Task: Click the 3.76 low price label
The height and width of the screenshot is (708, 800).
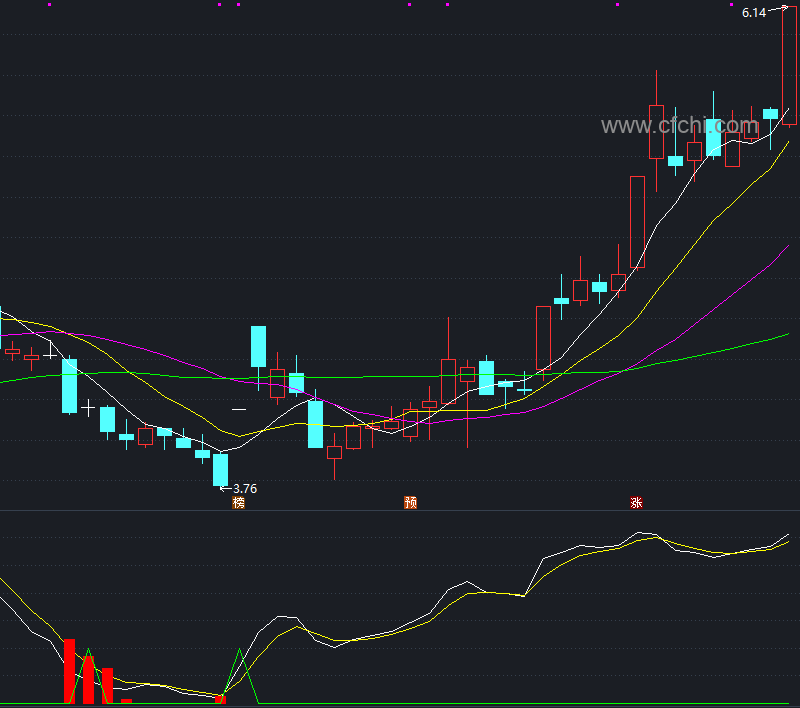Action: [245, 489]
